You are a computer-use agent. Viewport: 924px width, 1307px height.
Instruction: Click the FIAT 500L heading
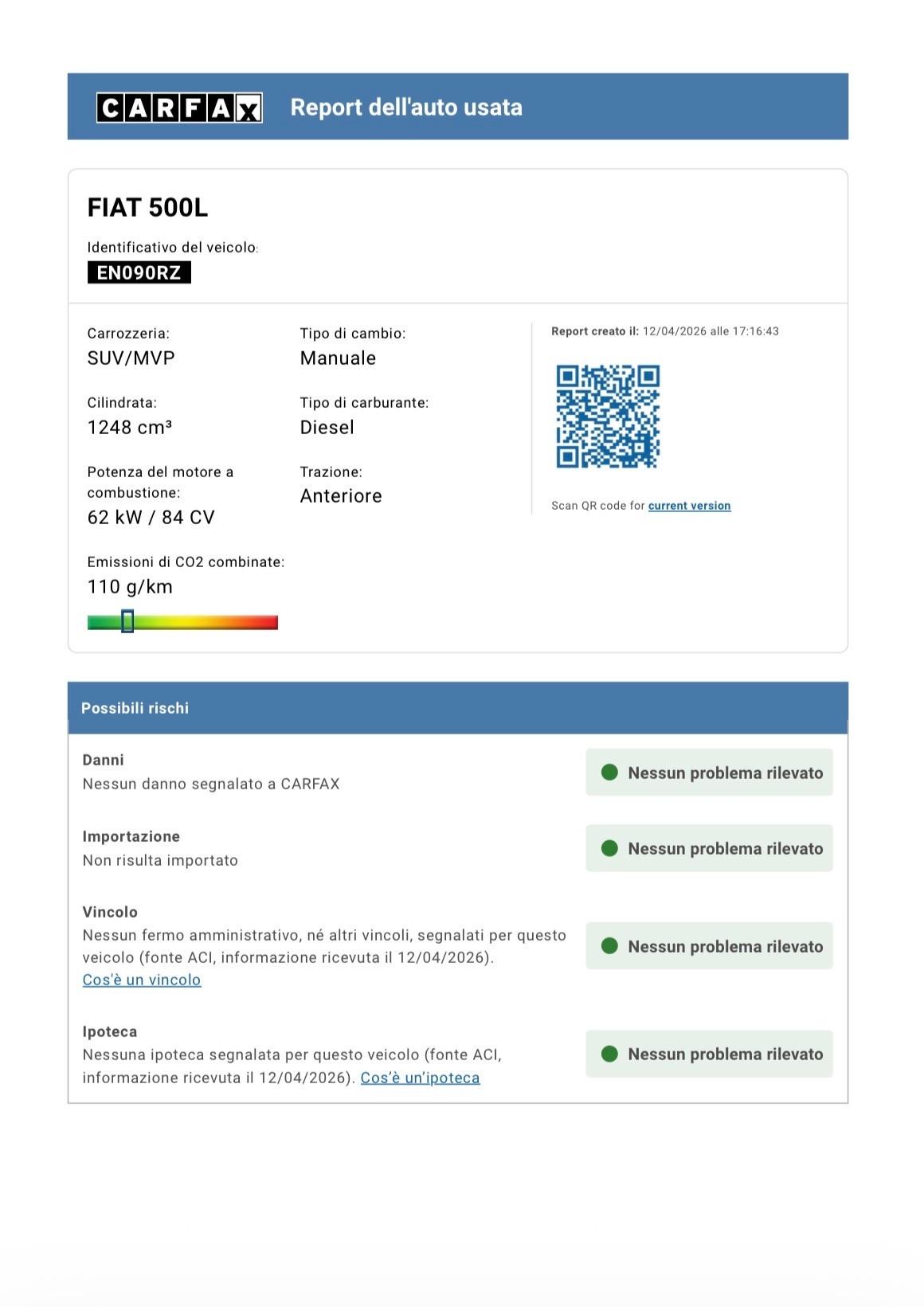[147, 208]
